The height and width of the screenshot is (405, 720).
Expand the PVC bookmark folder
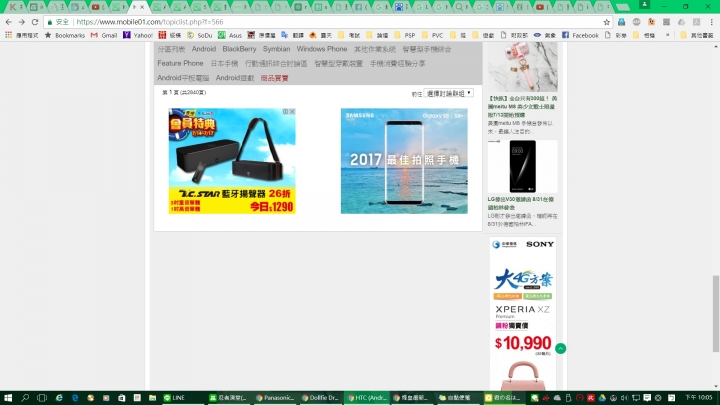433,35
